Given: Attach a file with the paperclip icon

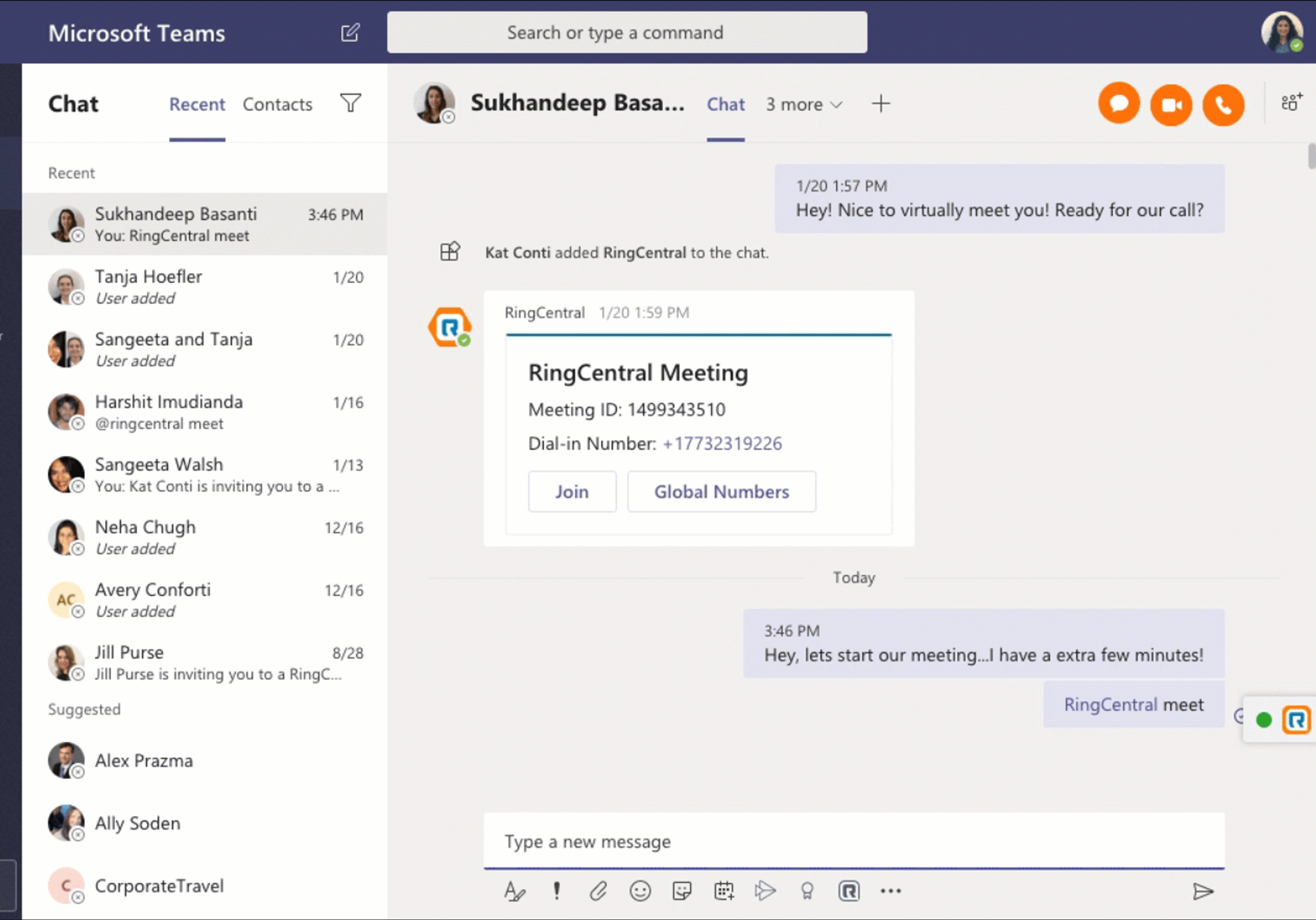Looking at the screenshot, I should tap(599, 891).
